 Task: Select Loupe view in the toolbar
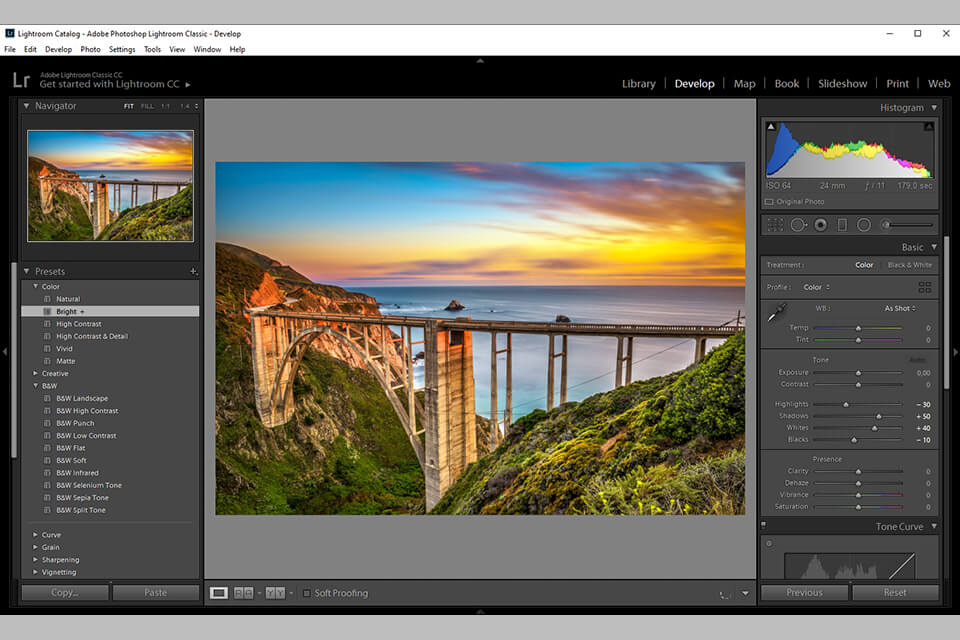217,592
